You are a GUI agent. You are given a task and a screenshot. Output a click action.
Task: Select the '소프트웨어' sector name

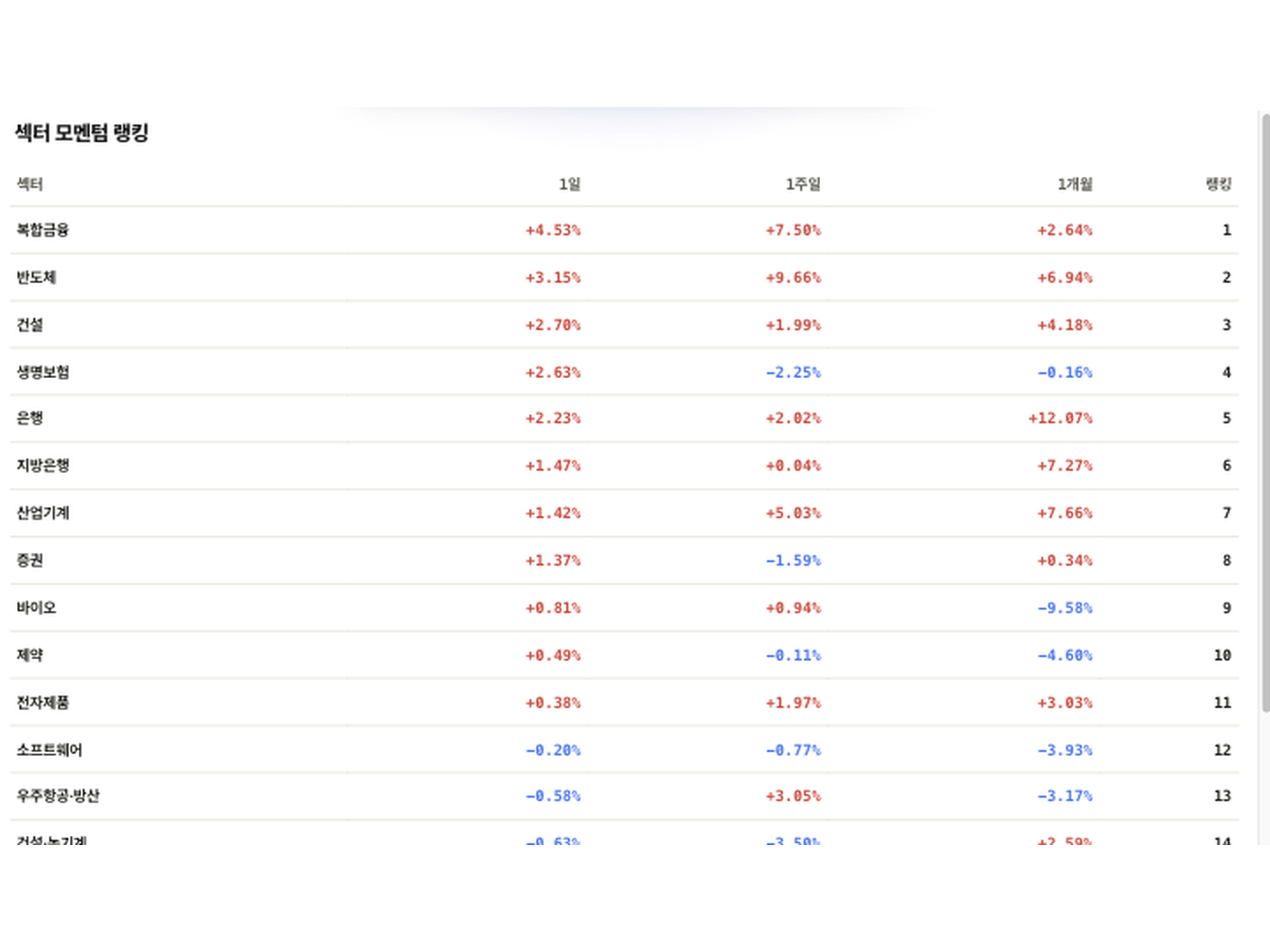pos(49,750)
